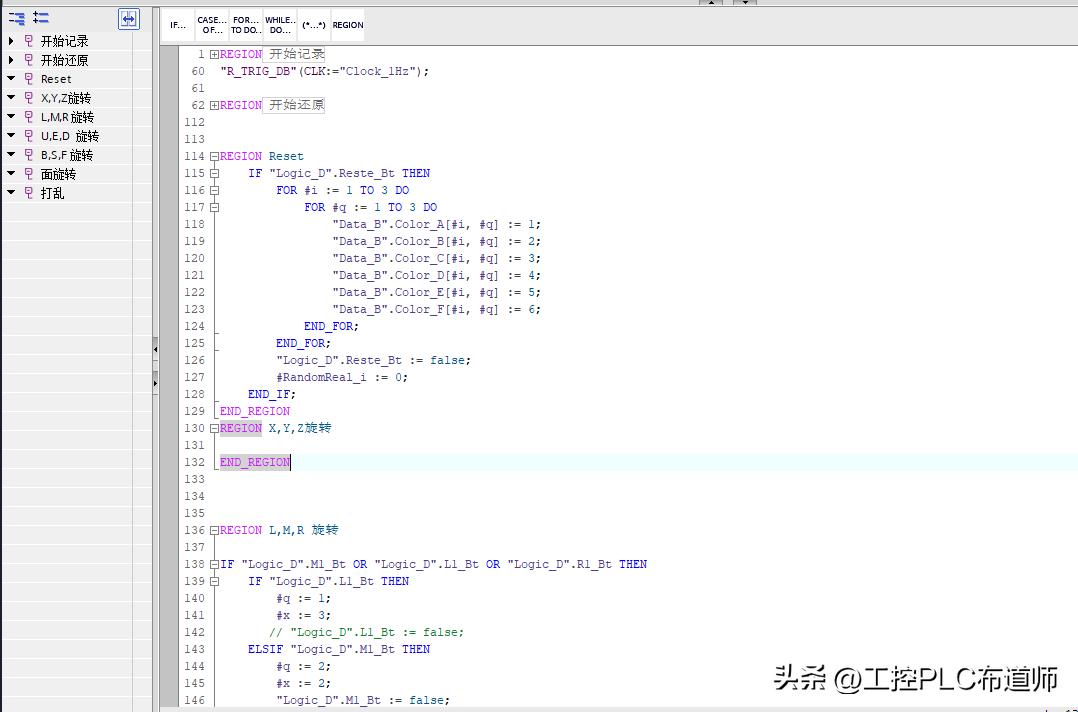Collapse the IF block fold at line 115

pos(214,173)
